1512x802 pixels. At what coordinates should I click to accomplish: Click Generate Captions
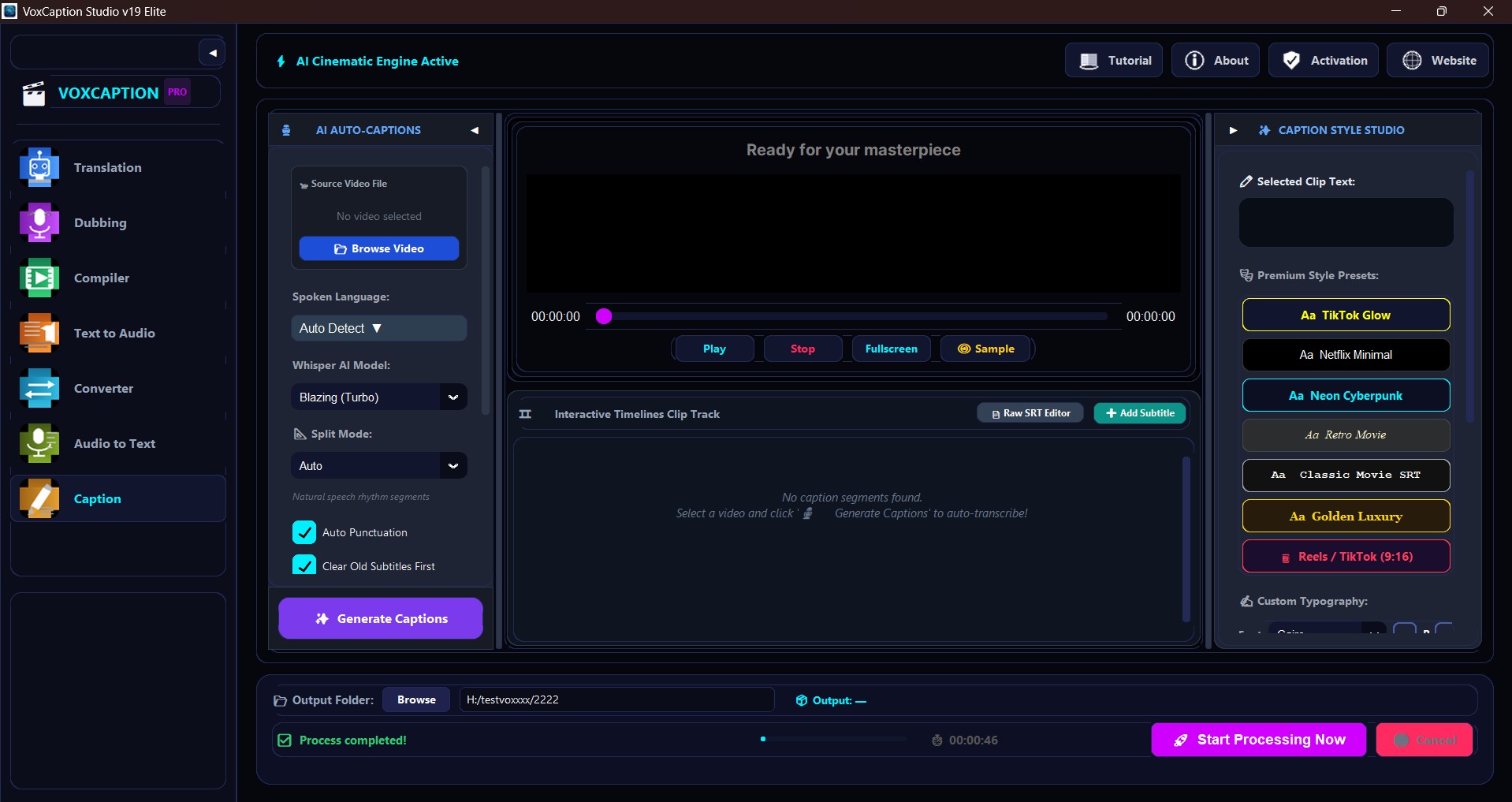381,618
